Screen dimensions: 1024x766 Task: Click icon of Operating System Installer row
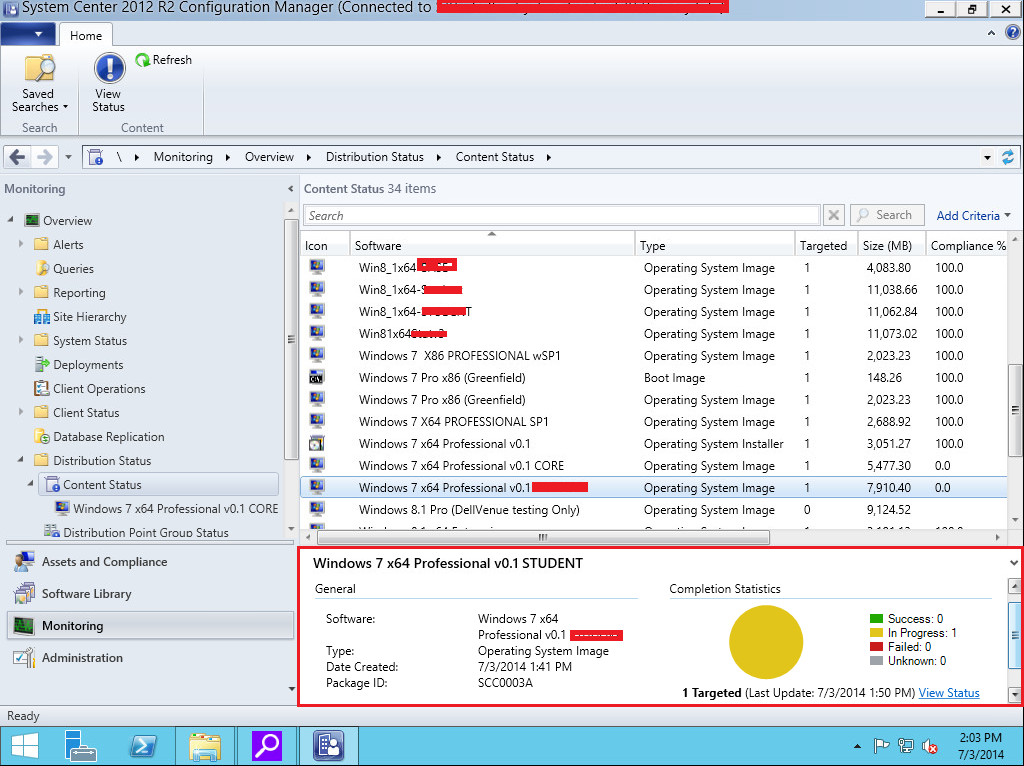316,443
